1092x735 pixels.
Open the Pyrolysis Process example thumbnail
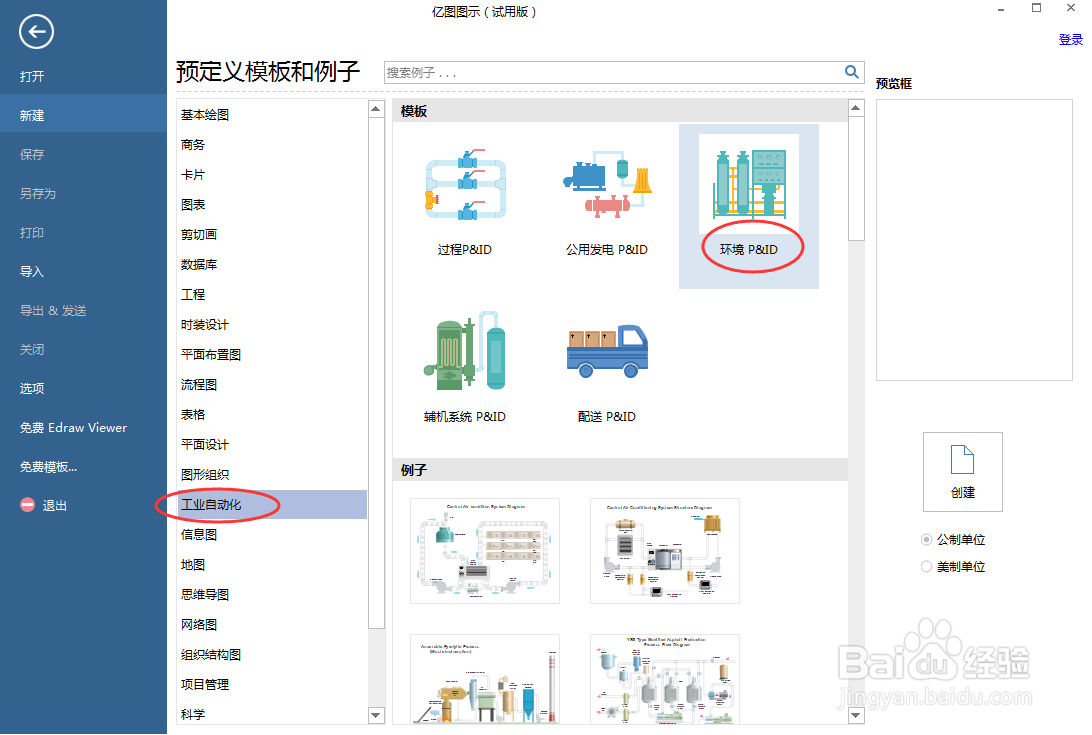pos(485,679)
